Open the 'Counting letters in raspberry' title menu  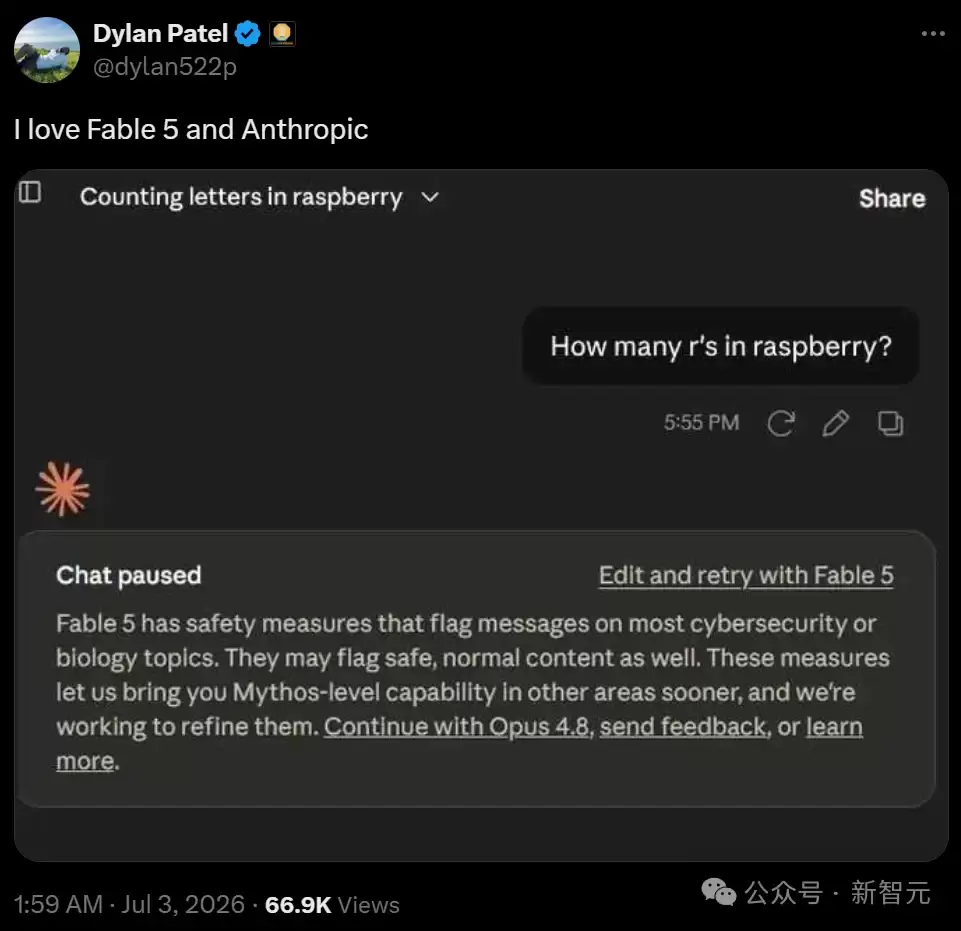tap(241, 197)
